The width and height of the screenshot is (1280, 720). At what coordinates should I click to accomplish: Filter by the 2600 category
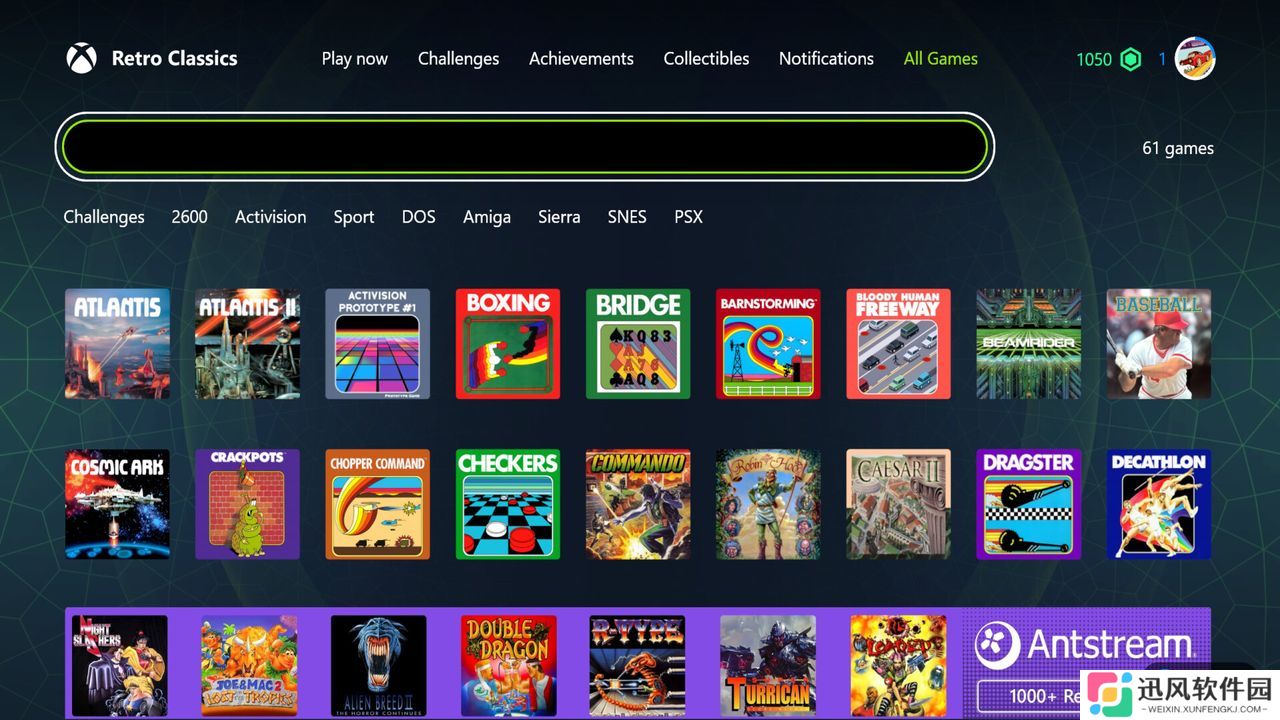[x=189, y=217]
